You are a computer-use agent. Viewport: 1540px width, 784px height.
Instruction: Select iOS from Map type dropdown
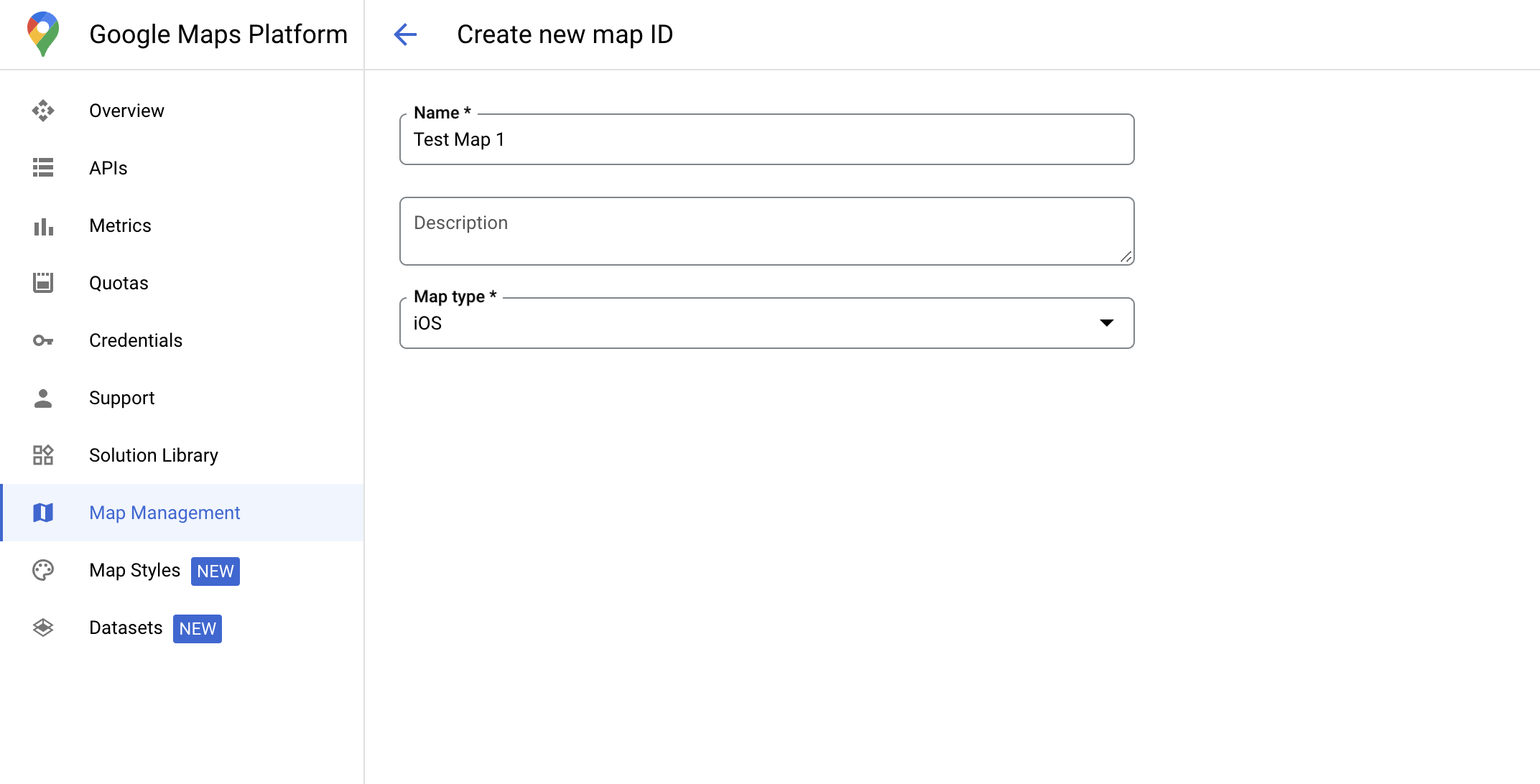(767, 323)
